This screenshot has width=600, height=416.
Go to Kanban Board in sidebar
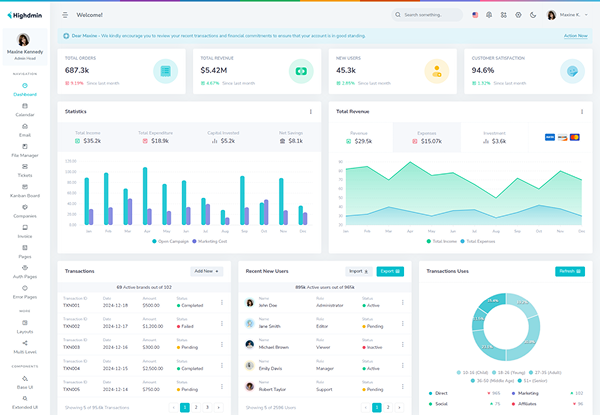[25, 191]
